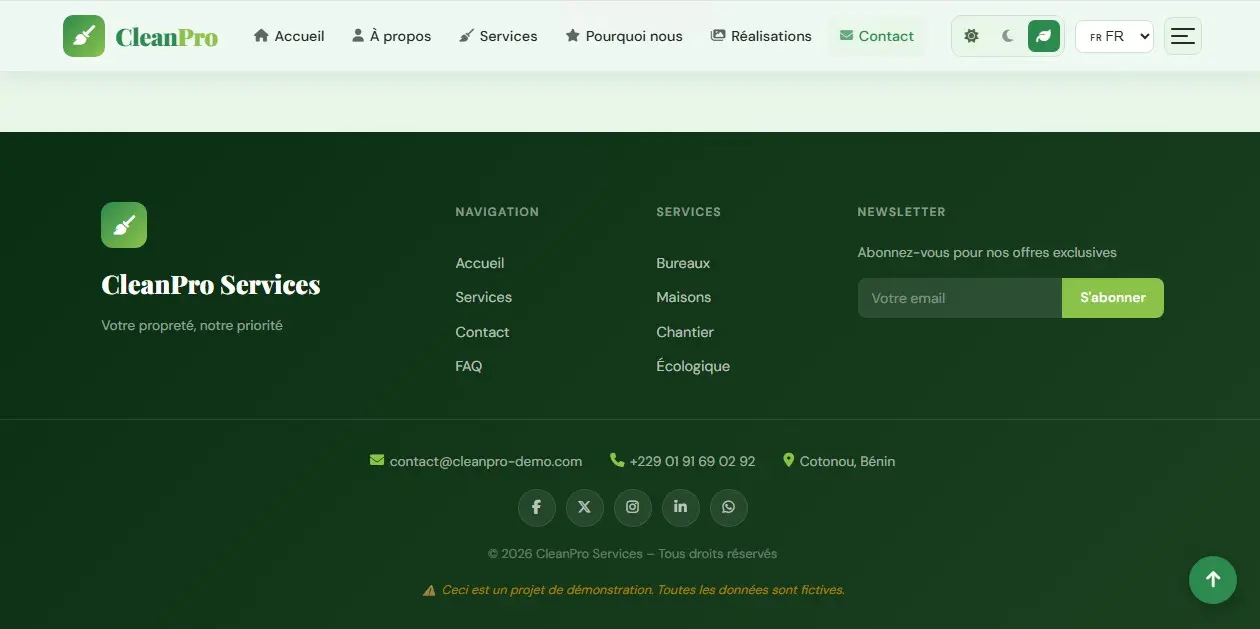
Task: Open the Instagram social icon
Action: tap(632, 507)
